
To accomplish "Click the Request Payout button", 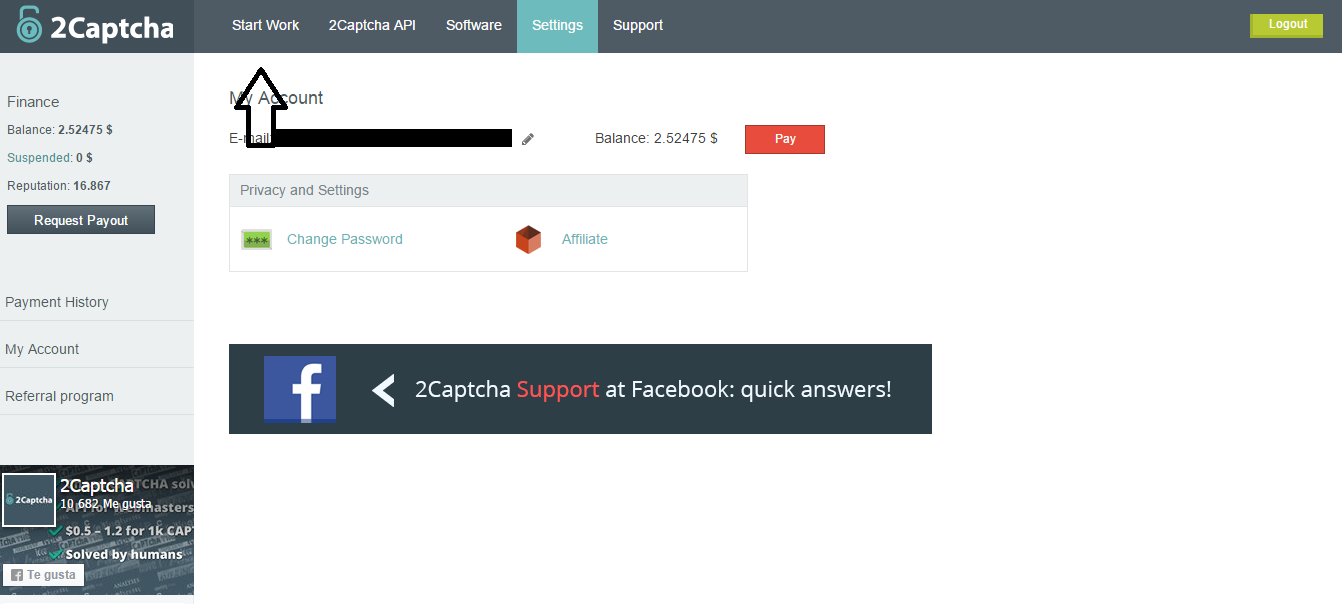I will click(81, 220).
